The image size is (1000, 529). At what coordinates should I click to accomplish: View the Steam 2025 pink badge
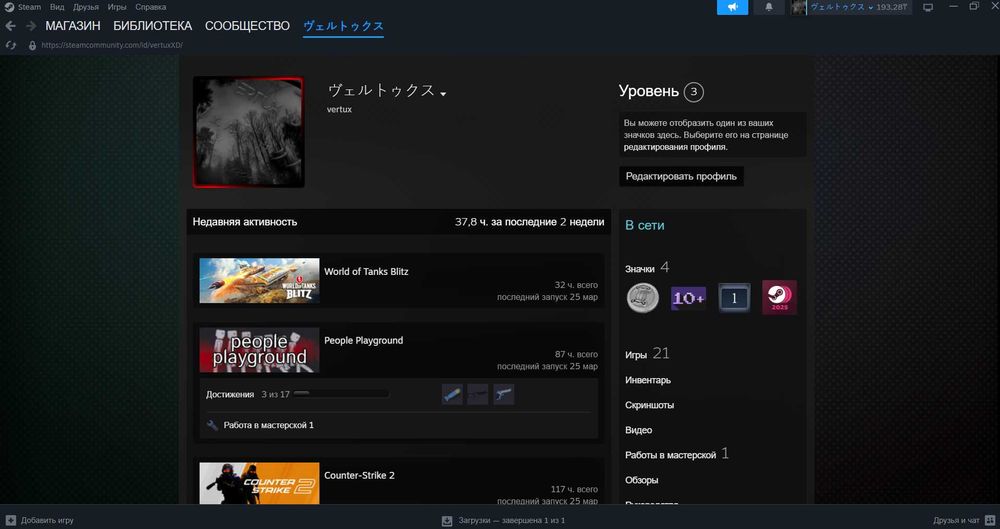[x=779, y=297]
